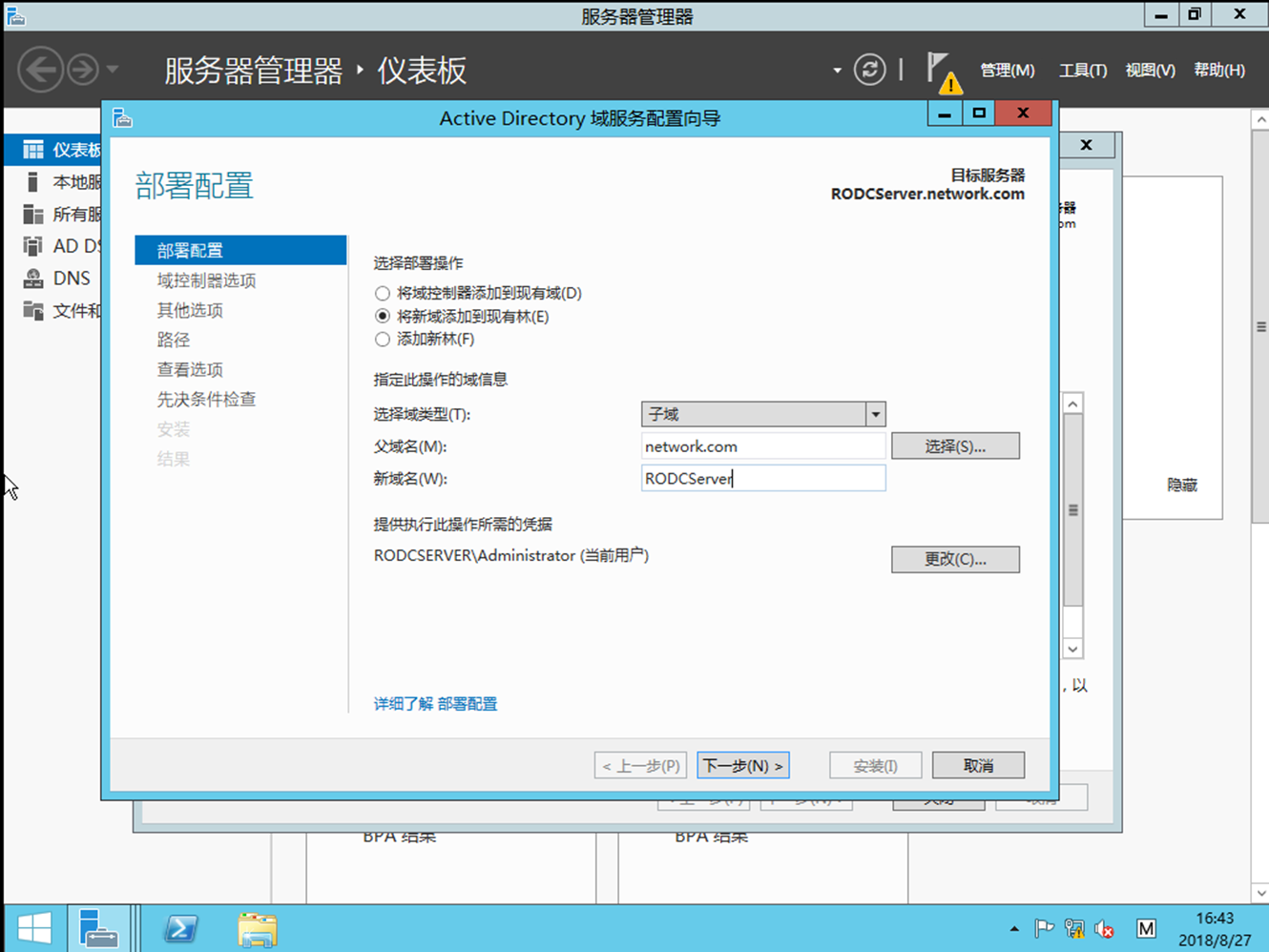Click 隐藏 in the background dashboard panel
Screen dimensions: 1269x952
point(1182,485)
